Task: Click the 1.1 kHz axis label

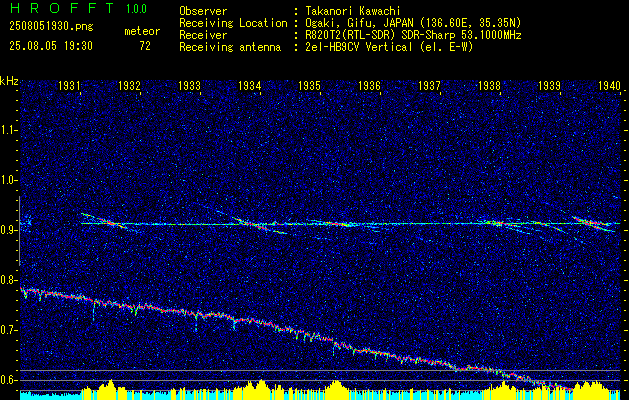Action: [x=9, y=130]
